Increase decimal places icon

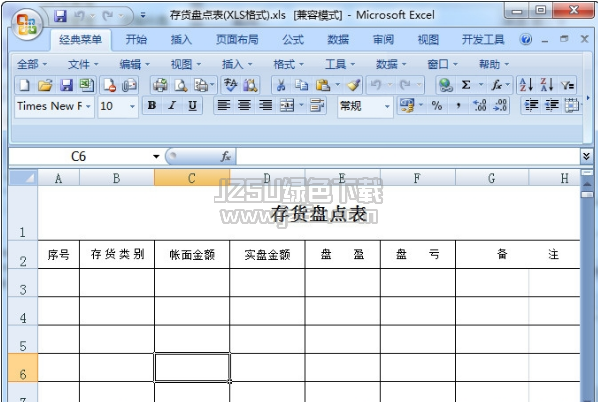point(479,106)
